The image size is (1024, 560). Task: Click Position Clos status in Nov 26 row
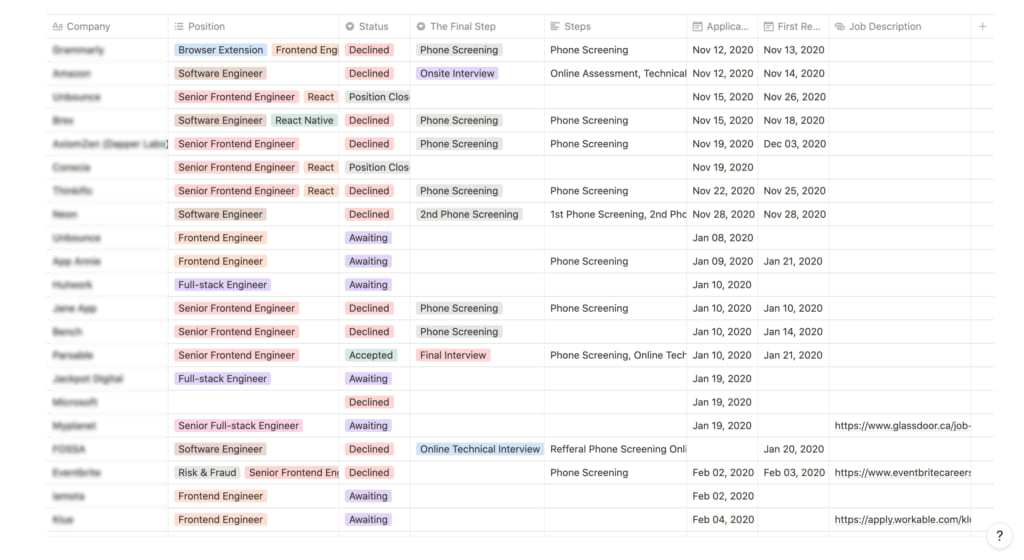(377, 97)
